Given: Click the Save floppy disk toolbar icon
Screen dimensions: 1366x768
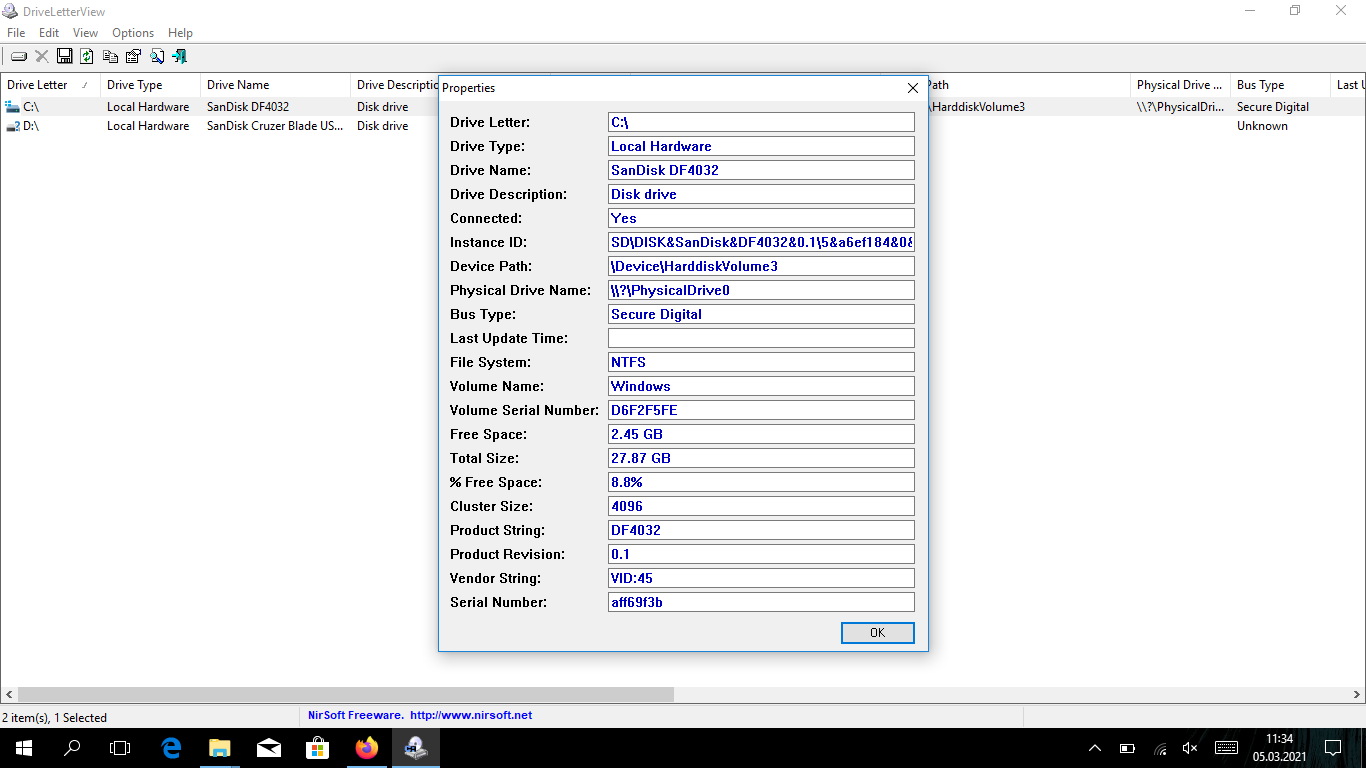Looking at the screenshot, I should tap(65, 56).
